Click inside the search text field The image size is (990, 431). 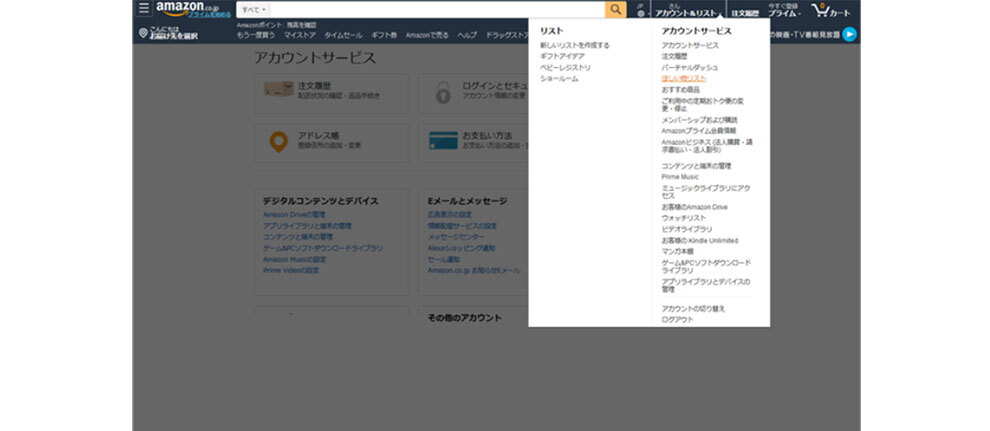pyautogui.click(x=437, y=9)
